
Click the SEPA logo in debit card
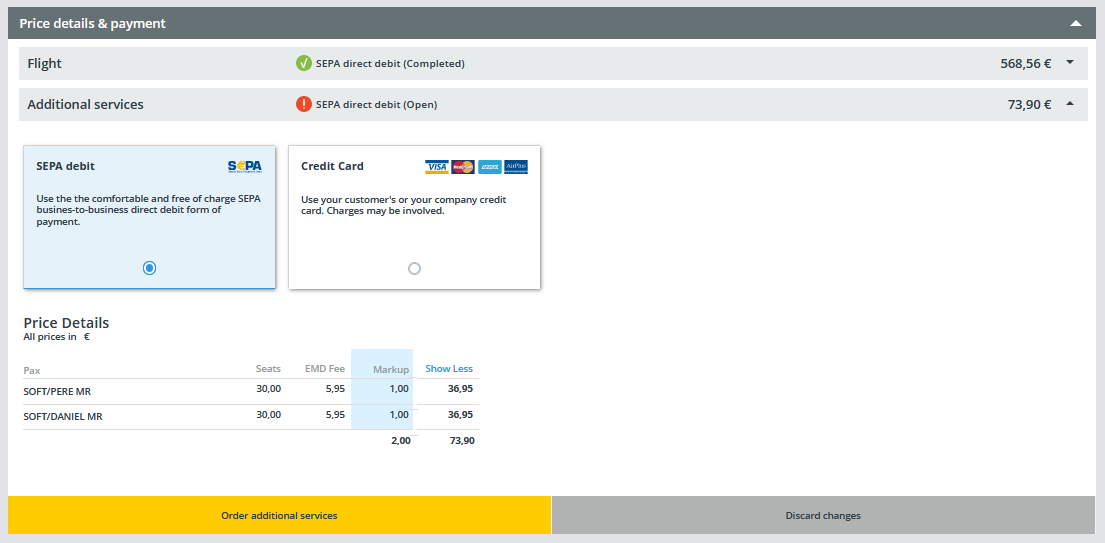tap(245, 166)
